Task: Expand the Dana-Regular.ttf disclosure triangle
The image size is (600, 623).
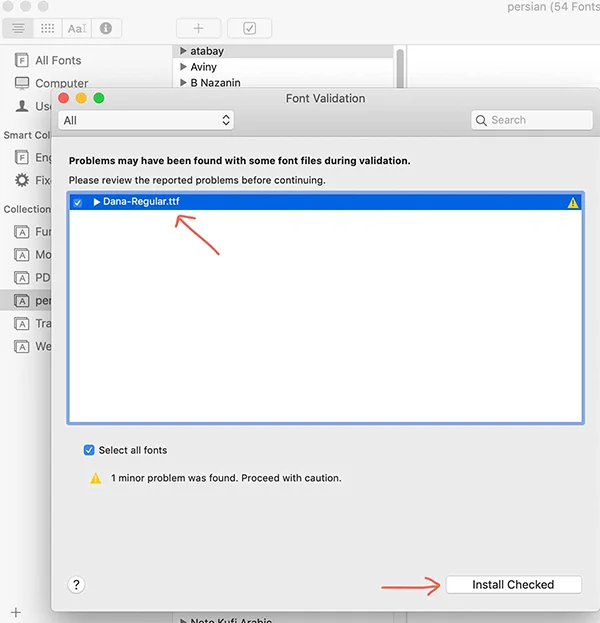Action: click(x=97, y=202)
